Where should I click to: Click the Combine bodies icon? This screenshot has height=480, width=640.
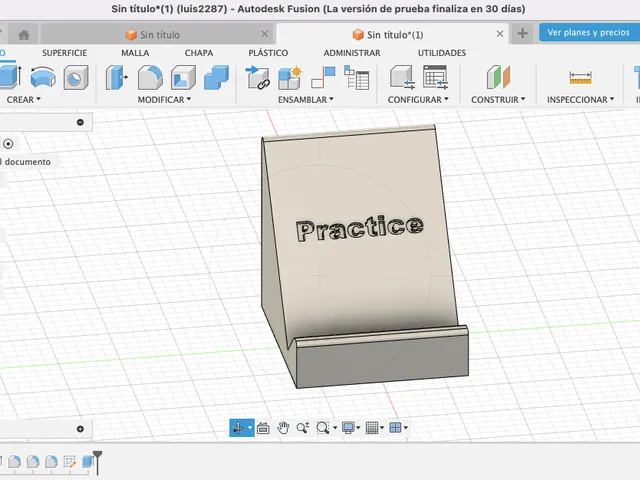click(x=216, y=77)
